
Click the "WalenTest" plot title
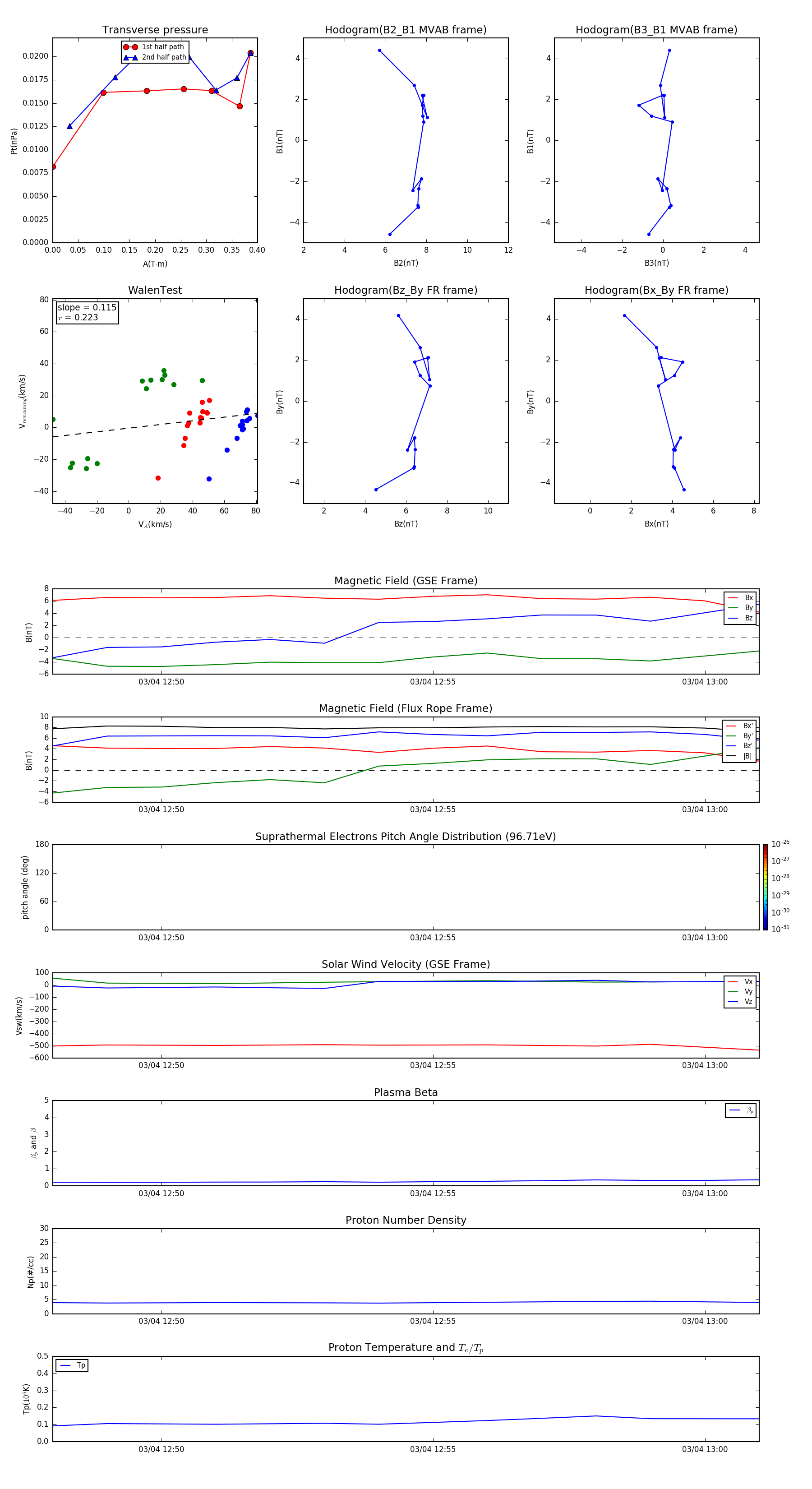[x=155, y=290]
